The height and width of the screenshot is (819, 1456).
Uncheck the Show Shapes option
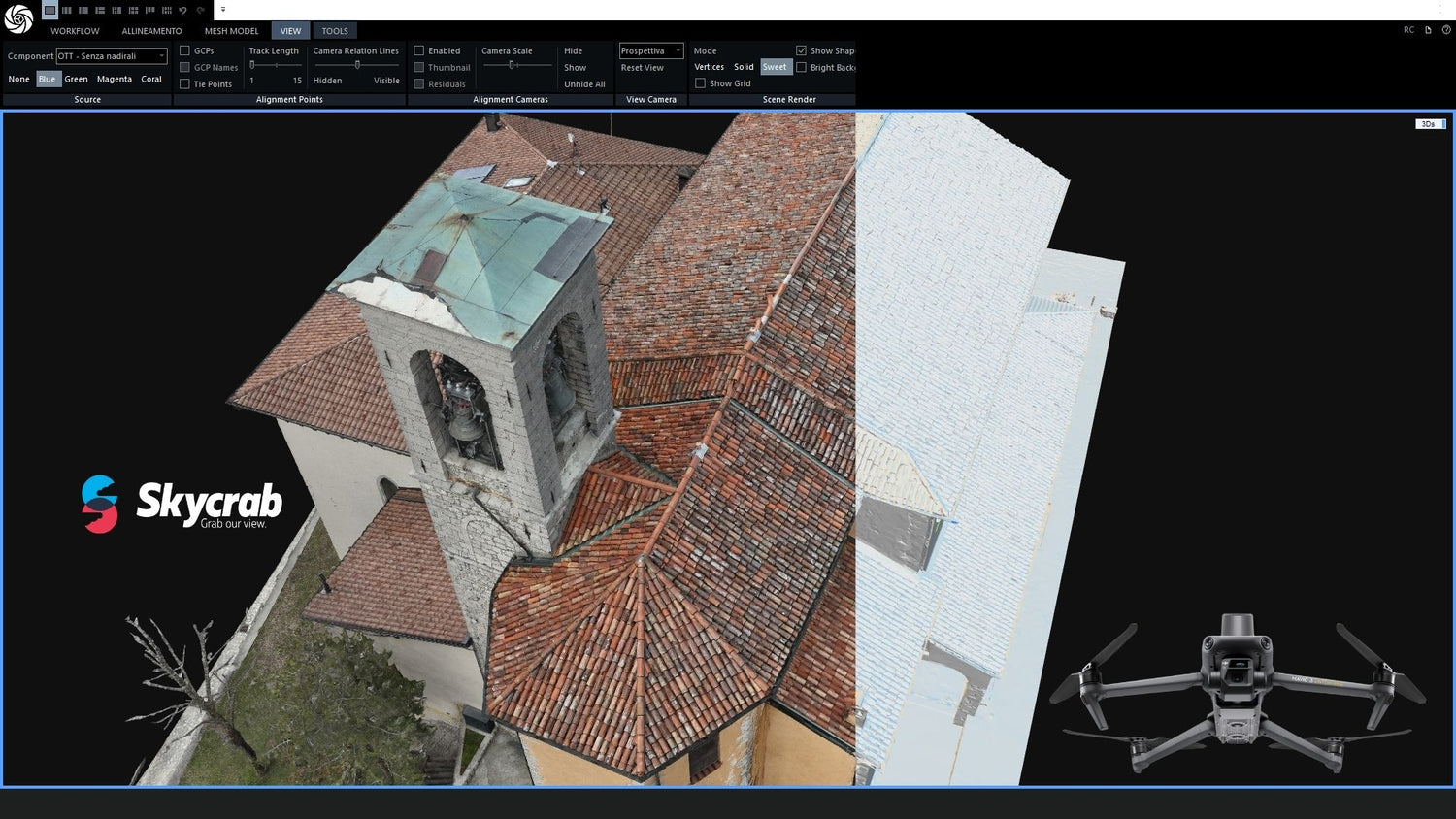(x=802, y=50)
